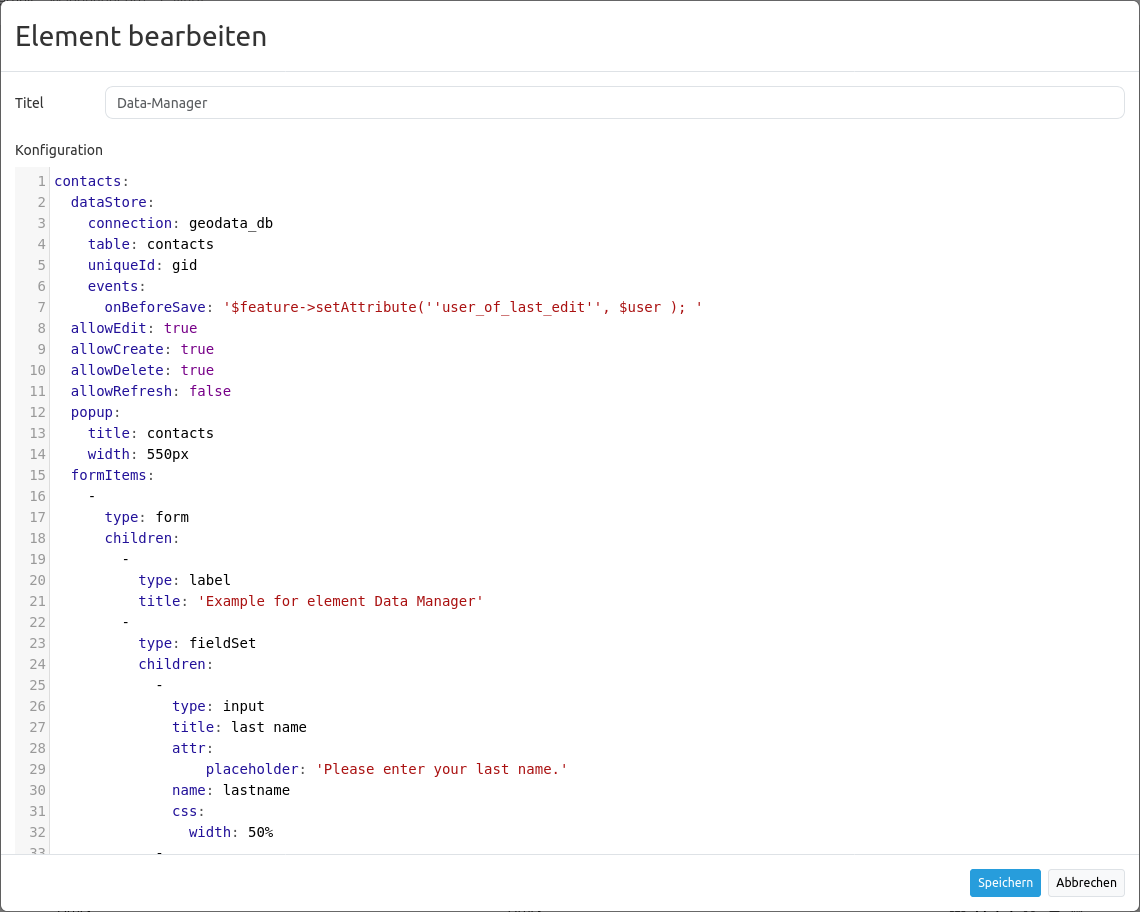1140x912 pixels.
Task: Click the 'true' value of allowDelete
Action: pyautogui.click(x=197, y=371)
